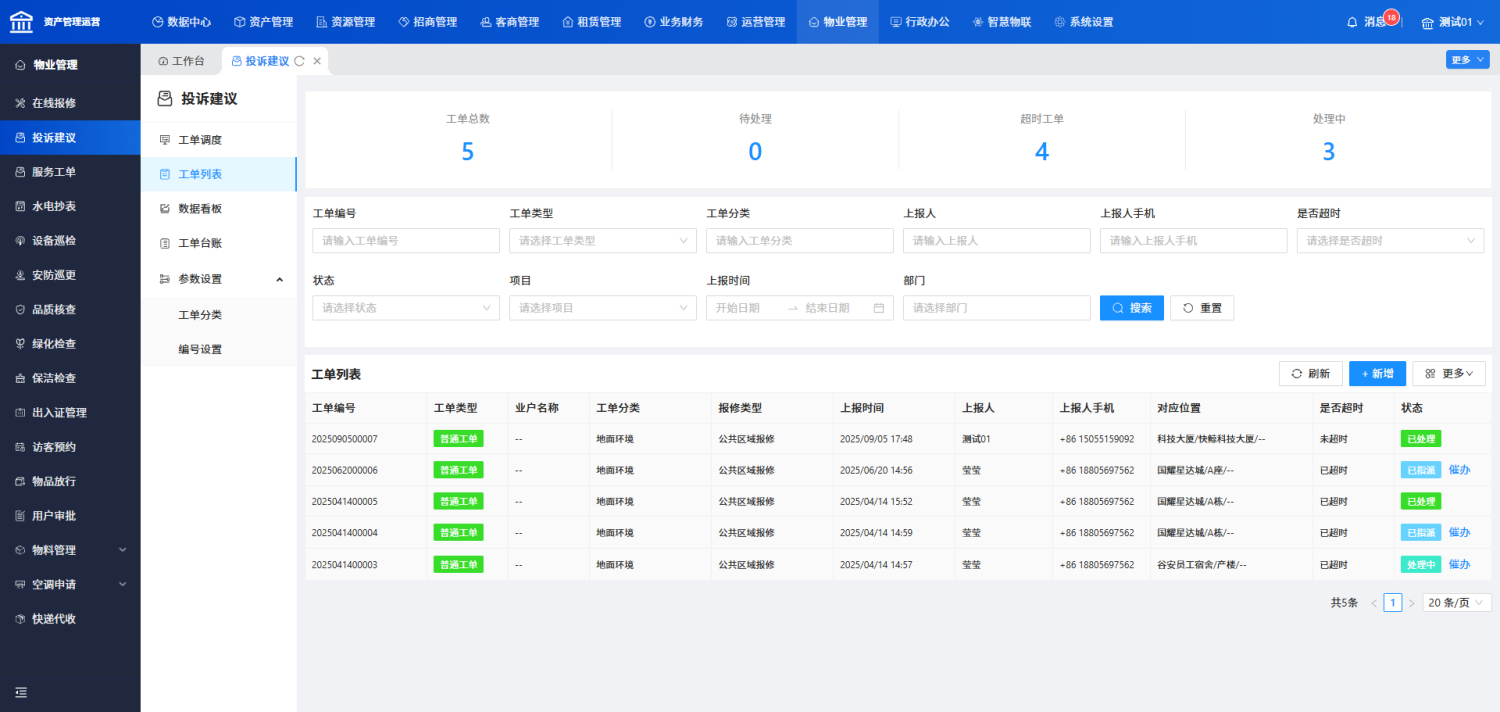Click the 工单台账 icon in submenu
This screenshot has height=712, width=1500.
click(x=165, y=243)
